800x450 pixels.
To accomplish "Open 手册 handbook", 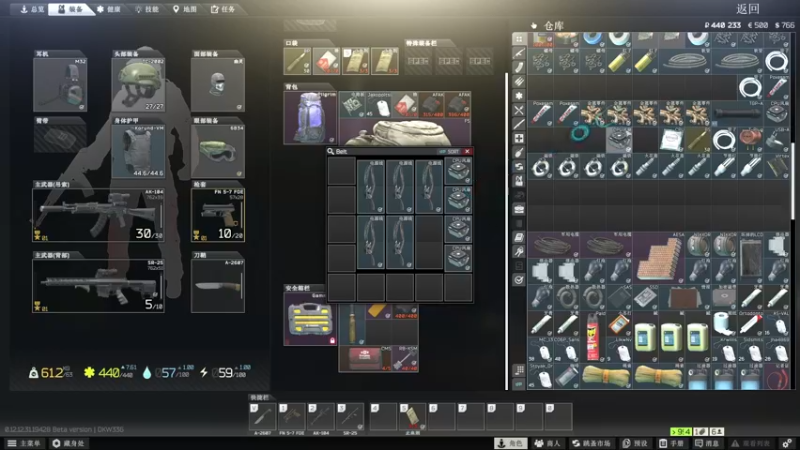I will point(671,443).
